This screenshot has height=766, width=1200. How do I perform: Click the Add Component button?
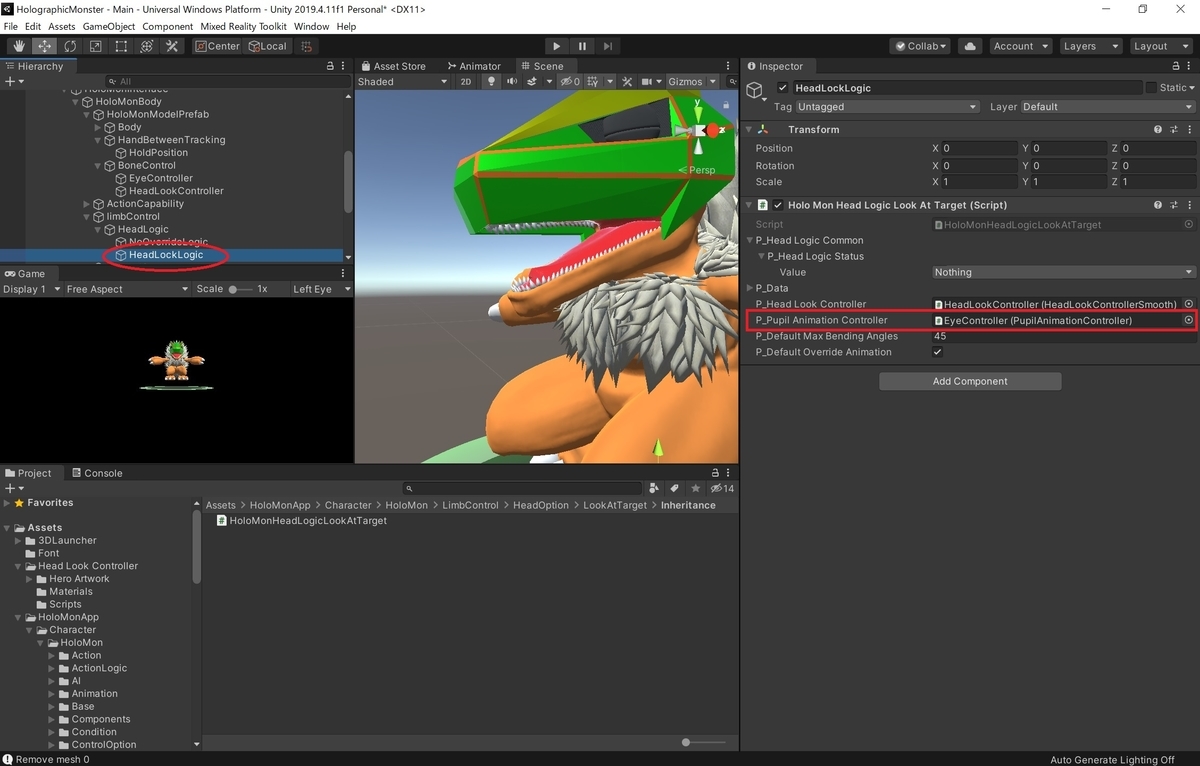tap(970, 381)
